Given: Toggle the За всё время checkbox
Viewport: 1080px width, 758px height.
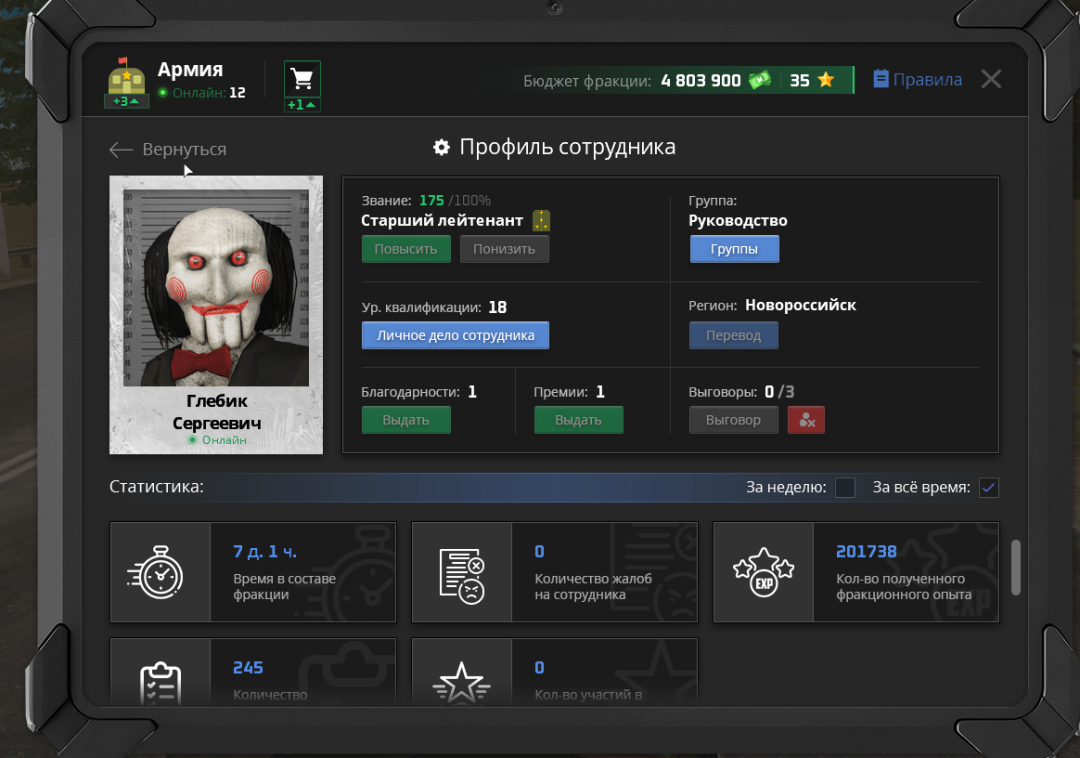Looking at the screenshot, I should point(989,487).
